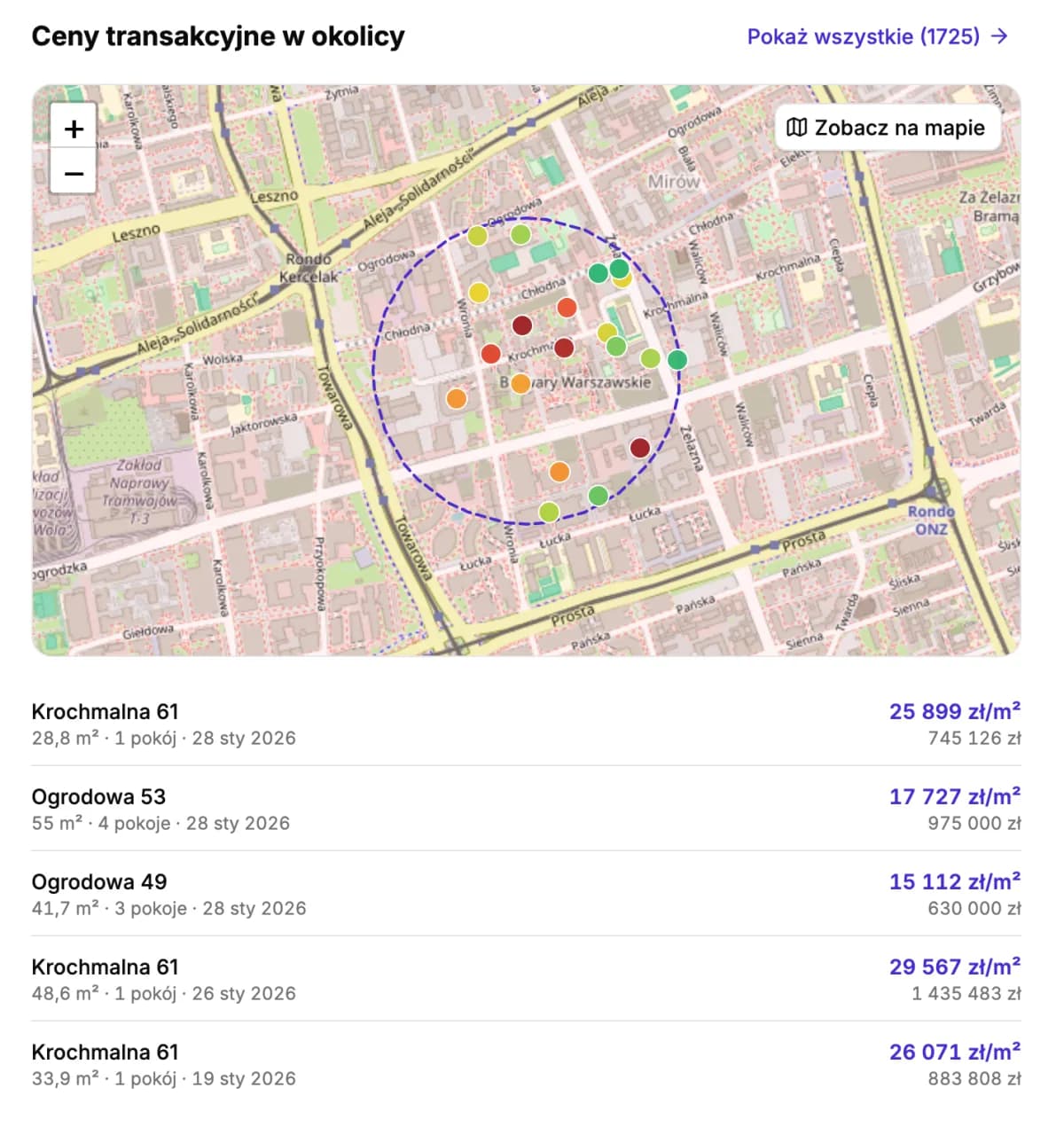Select orange marker covering Bulwary Warszawskie label
The width and height of the screenshot is (1064, 1135).
520,383
